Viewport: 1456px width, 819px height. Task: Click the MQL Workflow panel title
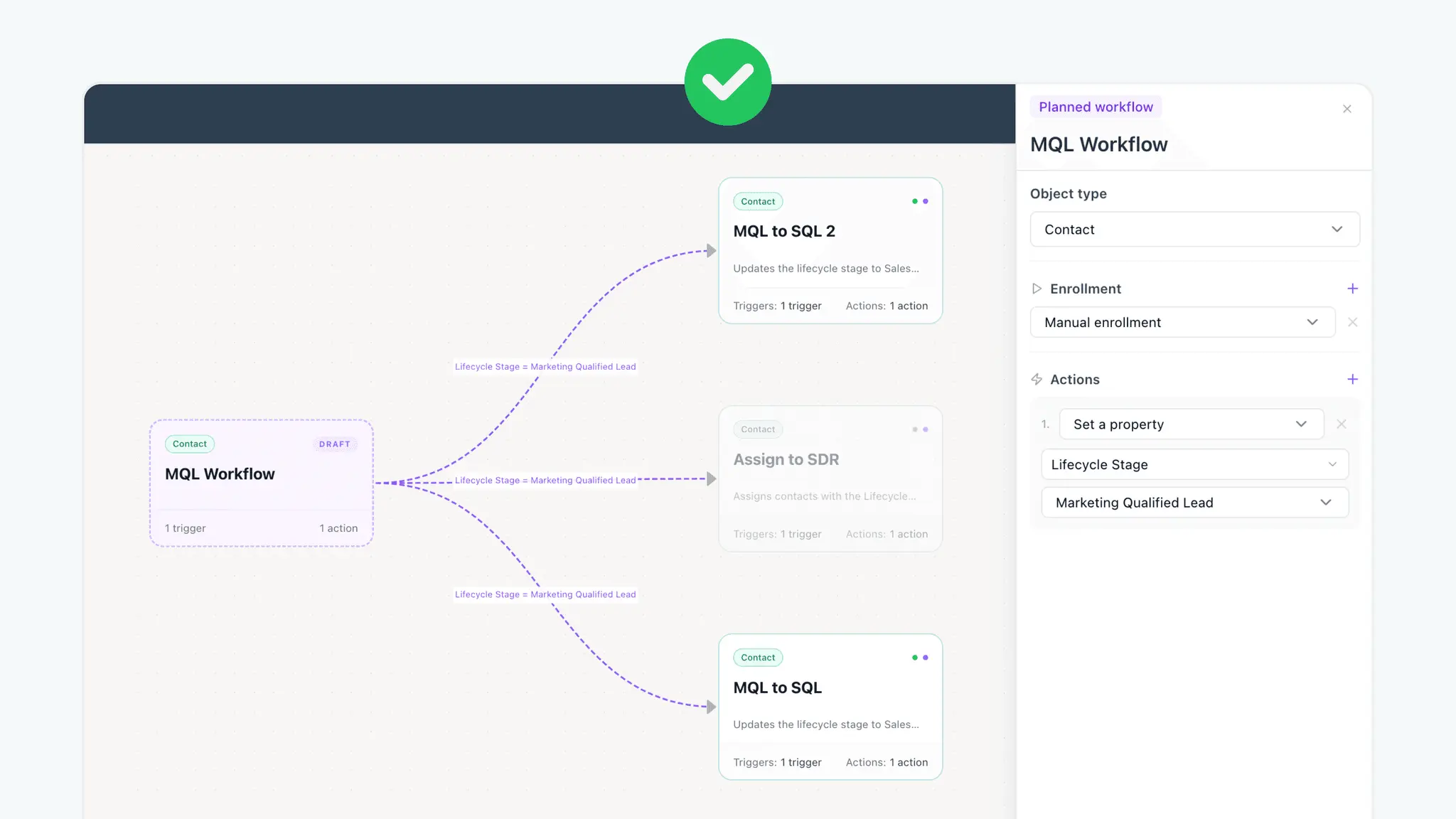click(1098, 144)
